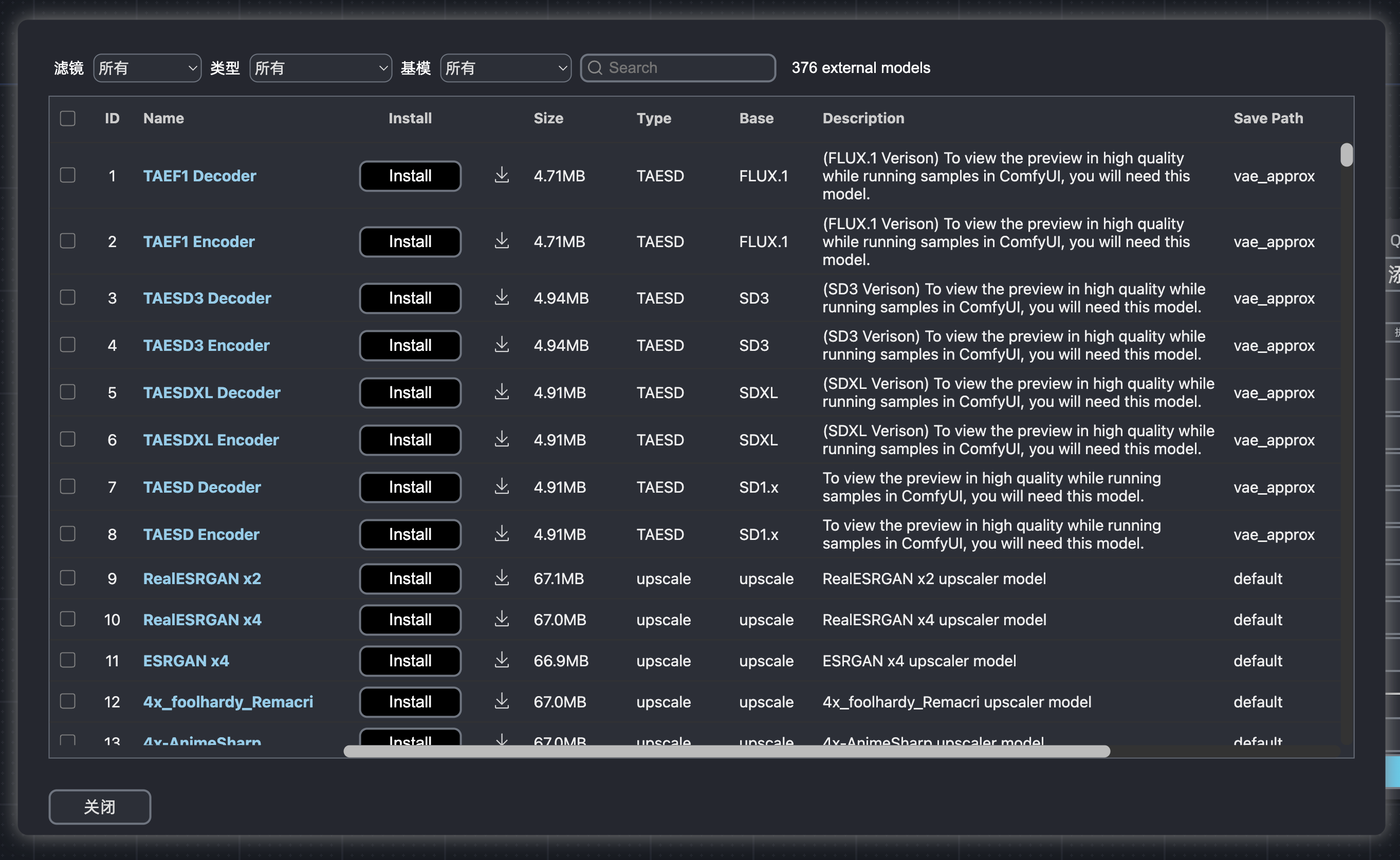Check the ESRGAN x4 row checkbox
Viewport: 1400px width, 860px height.
[68, 660]
